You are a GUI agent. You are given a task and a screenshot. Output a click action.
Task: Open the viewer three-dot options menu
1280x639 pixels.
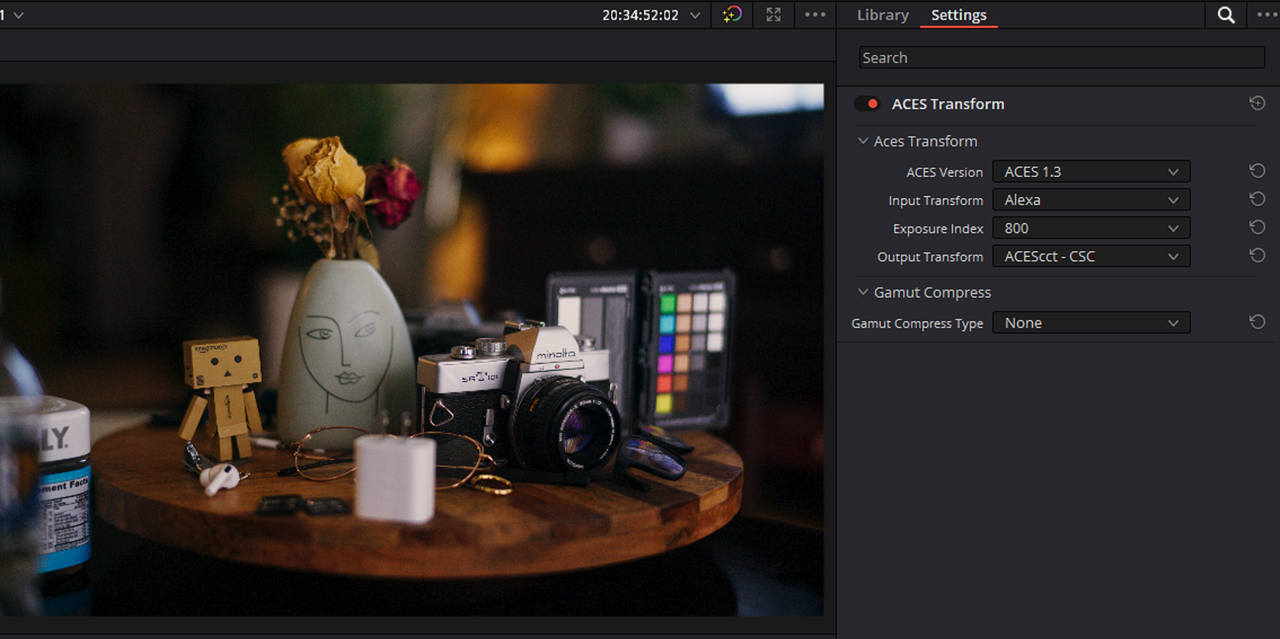point(815,15)
